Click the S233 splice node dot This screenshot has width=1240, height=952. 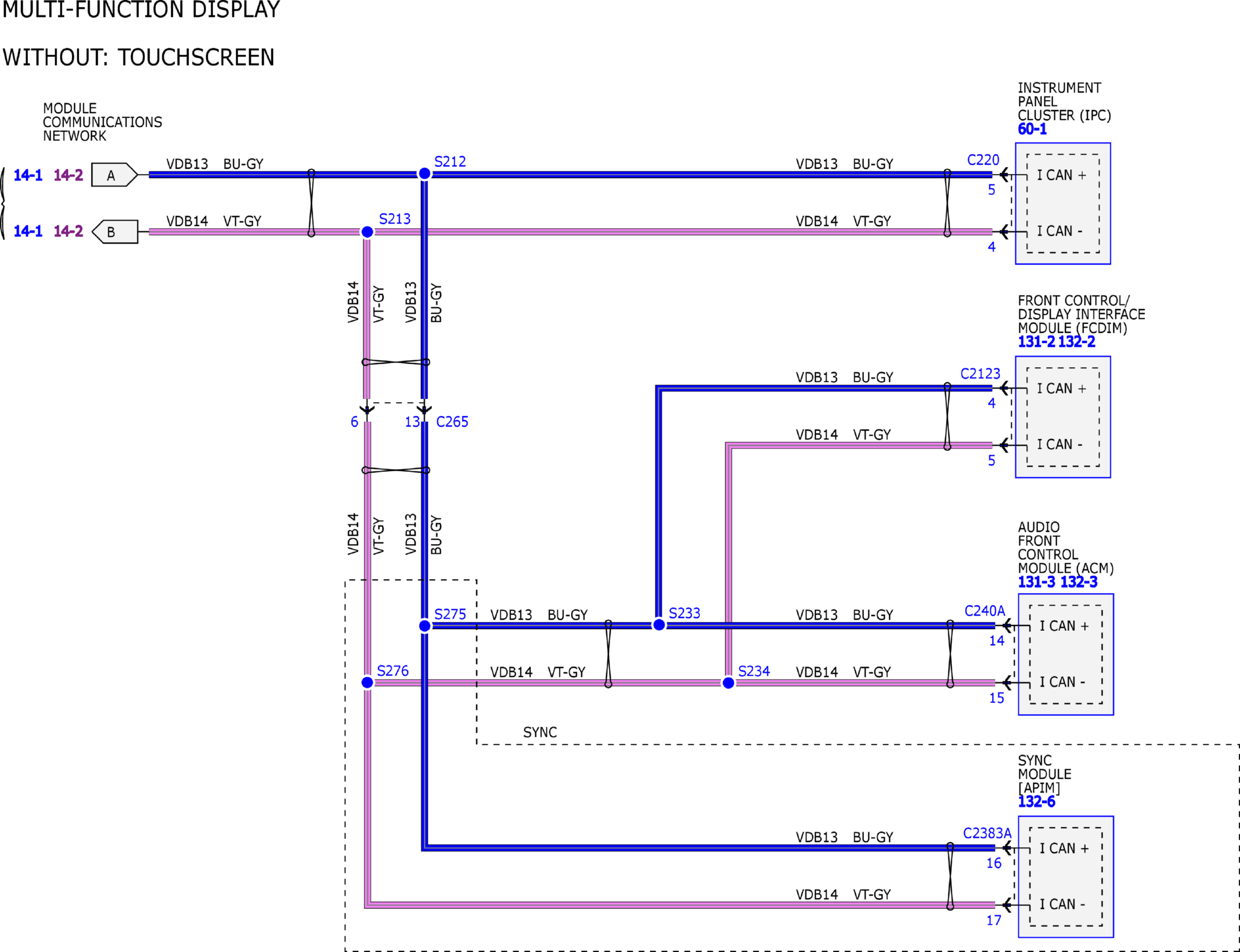click(x=658, y=625)
